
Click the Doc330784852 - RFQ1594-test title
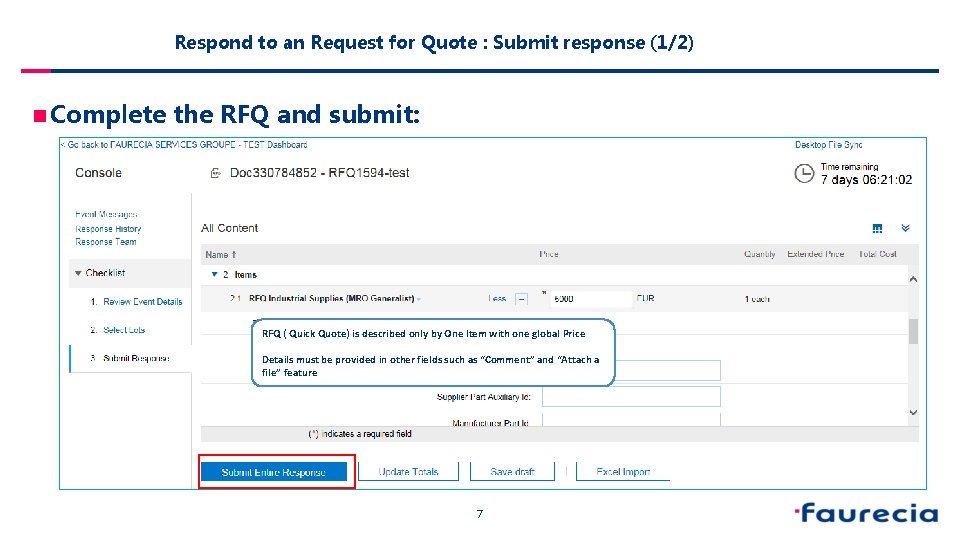tap(320, 173)
